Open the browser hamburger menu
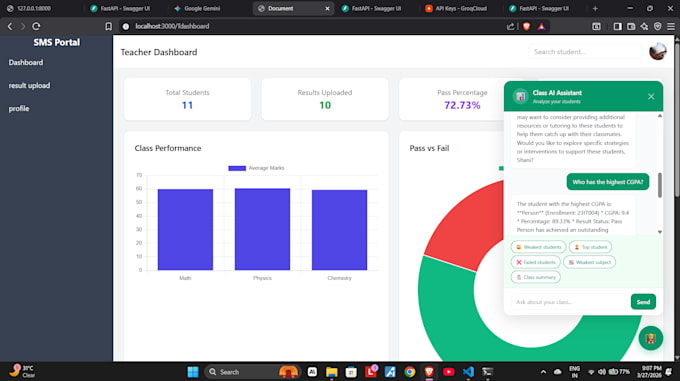The image size is (680, 381). coord(671,26)
